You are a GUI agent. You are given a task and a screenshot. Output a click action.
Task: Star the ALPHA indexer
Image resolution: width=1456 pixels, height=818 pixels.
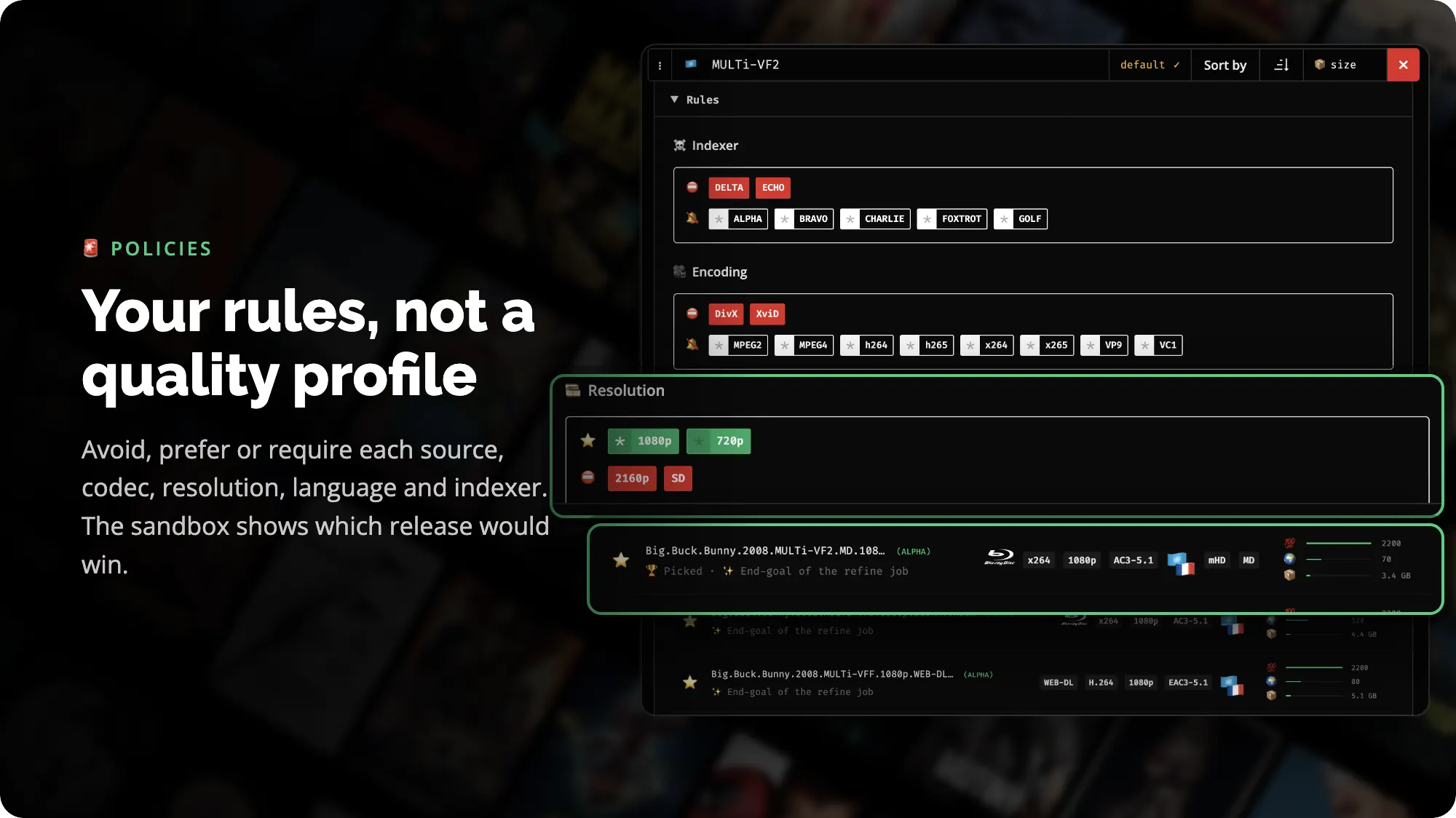(719, 219)
